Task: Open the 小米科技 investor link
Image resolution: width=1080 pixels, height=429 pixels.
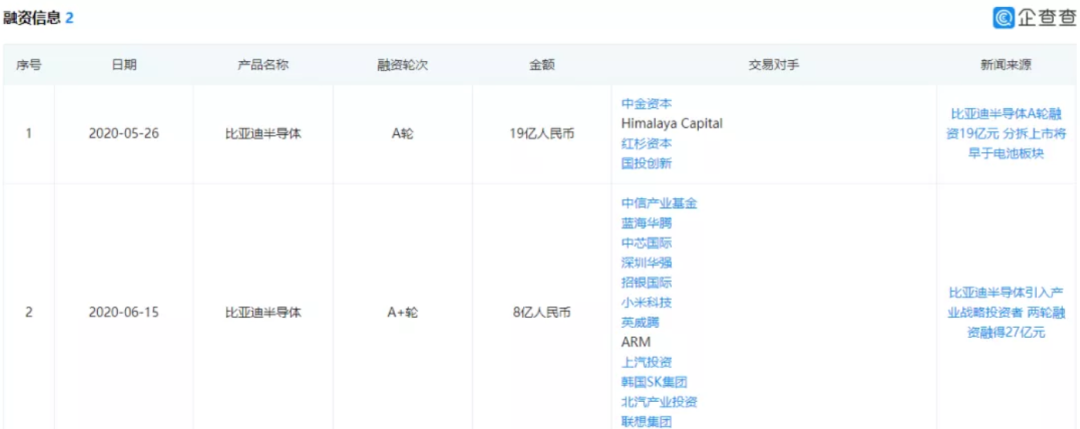Action: coord(646,302)
